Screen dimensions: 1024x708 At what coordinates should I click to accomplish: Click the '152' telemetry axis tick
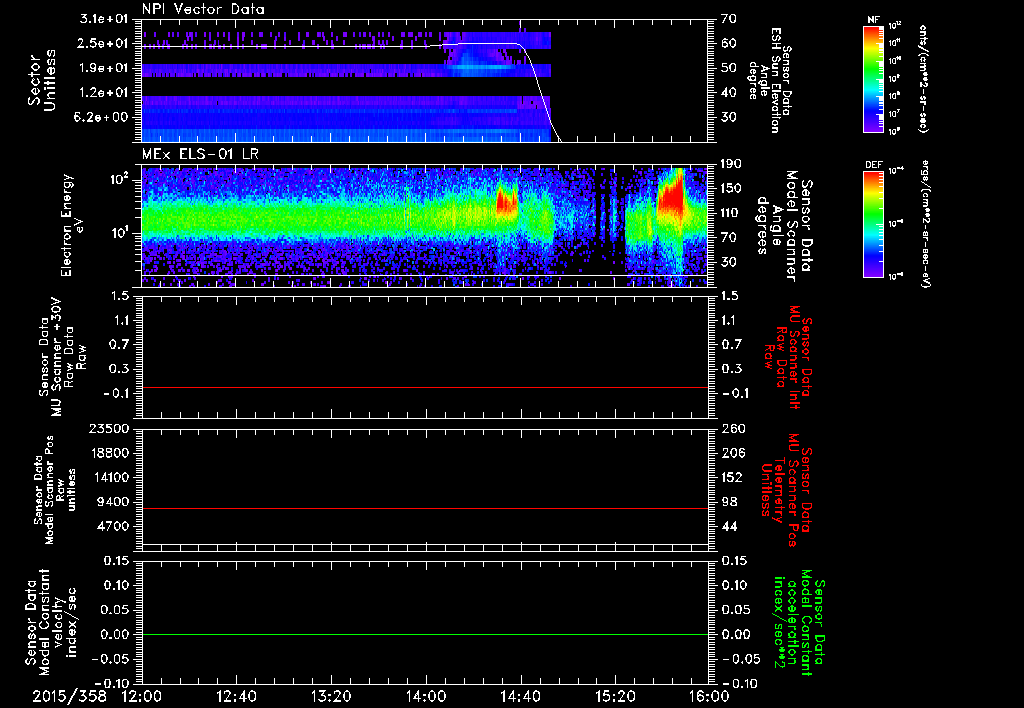click(x=731, y=477)
